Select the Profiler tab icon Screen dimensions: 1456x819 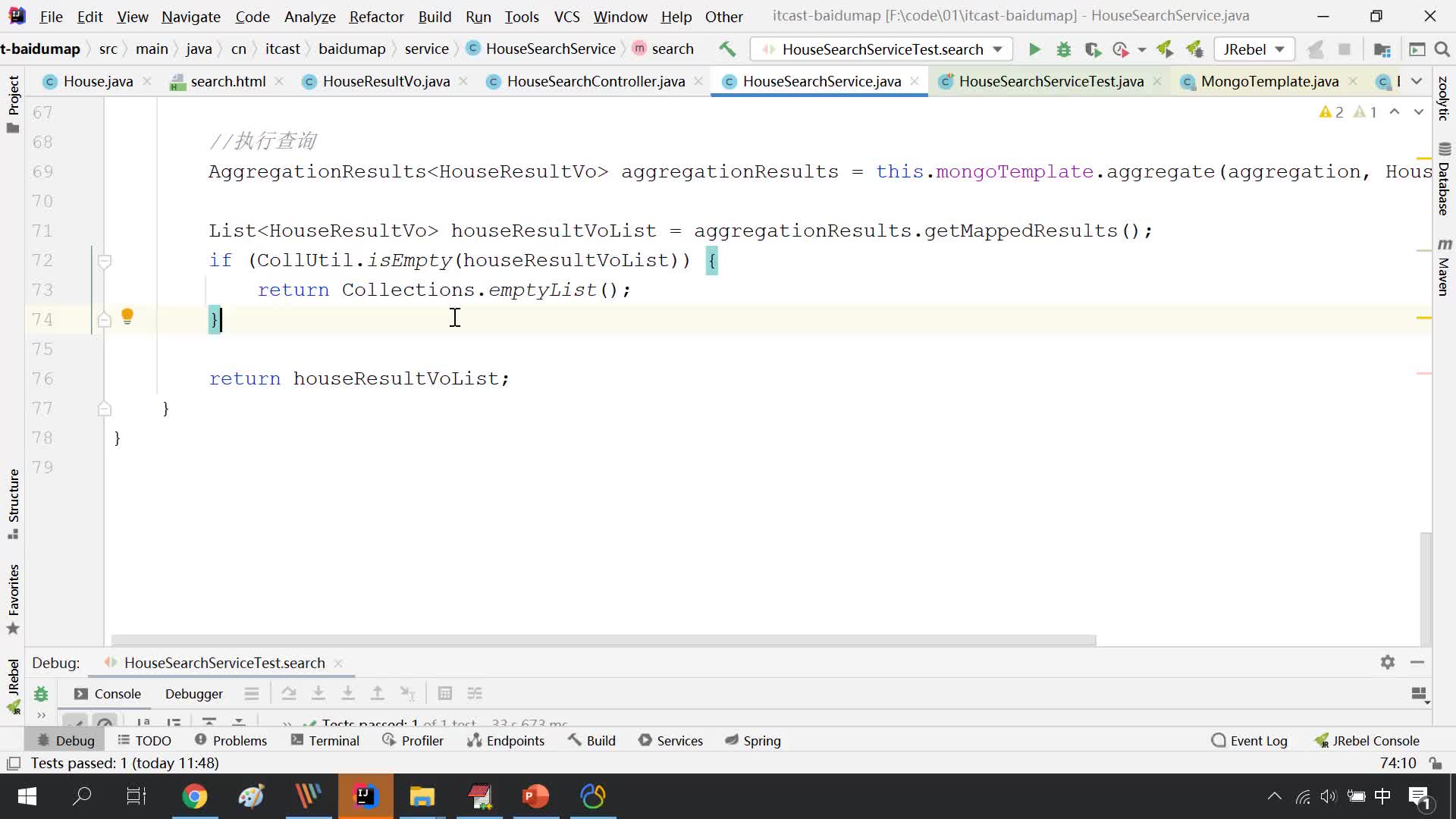[388, 740]
